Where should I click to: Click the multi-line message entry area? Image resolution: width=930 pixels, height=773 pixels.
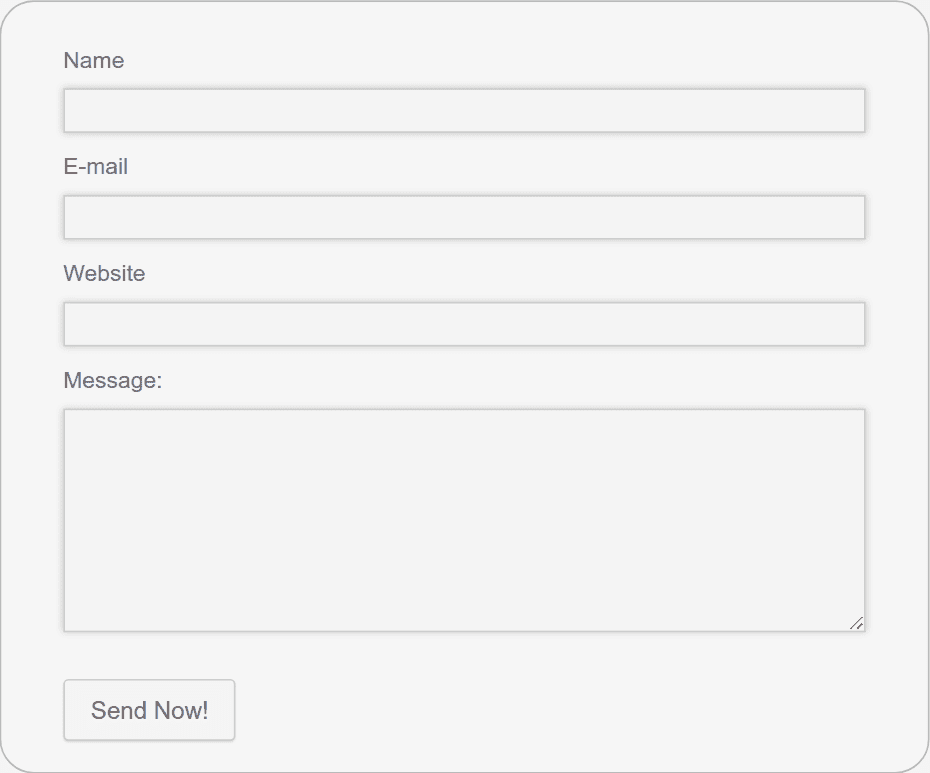[x=464, y=520]
